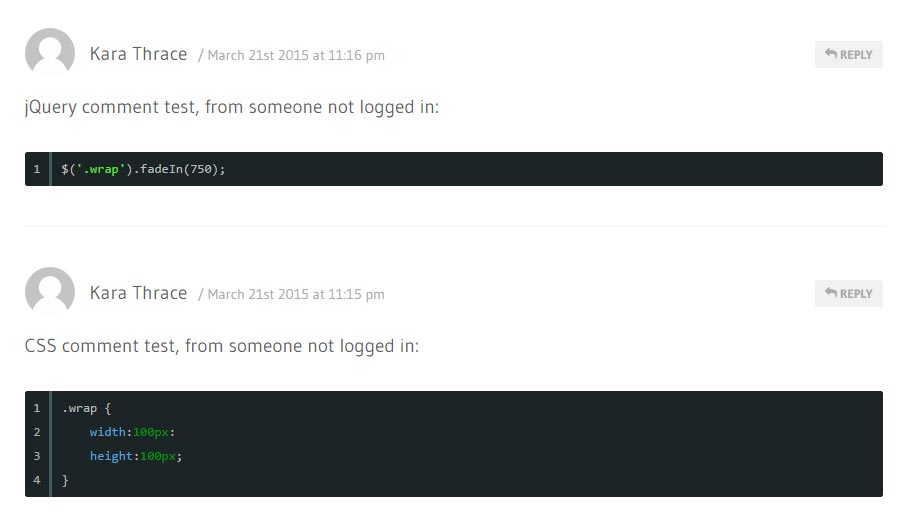Reply to the 11:16 pm comment
Screen dimensions: 907x530
(x=849, y=55)
